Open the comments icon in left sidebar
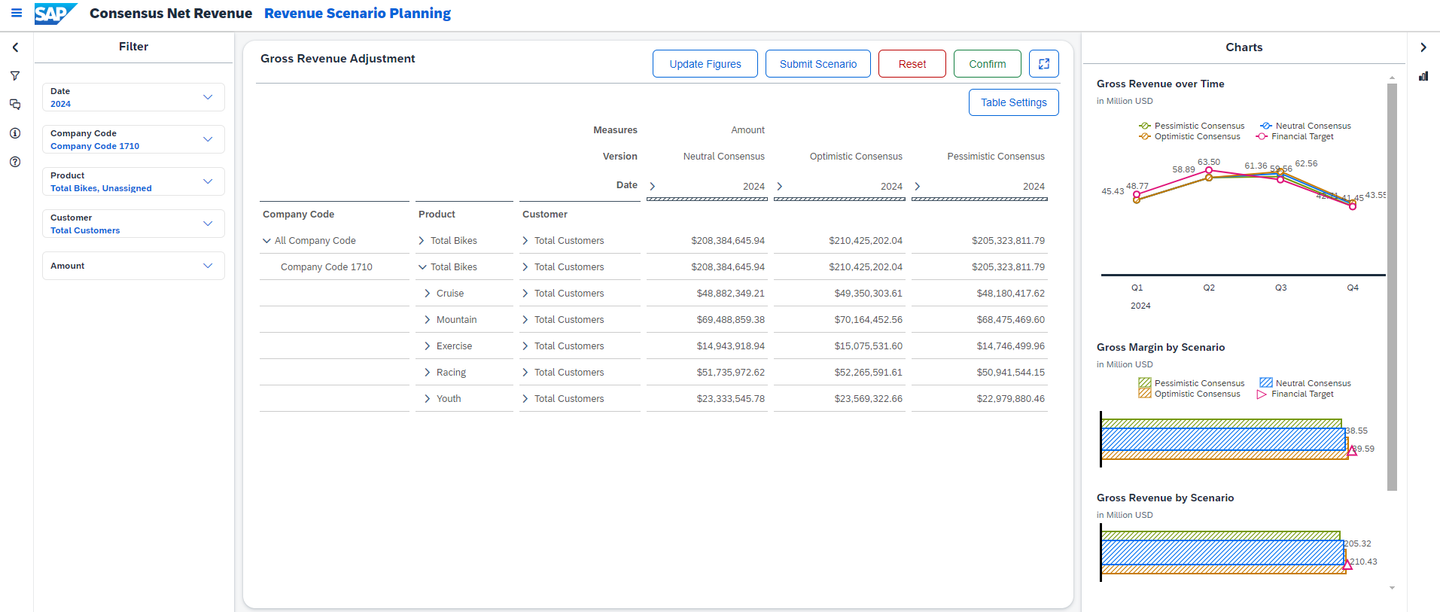1440x612 pixels. tap(15, 104)
